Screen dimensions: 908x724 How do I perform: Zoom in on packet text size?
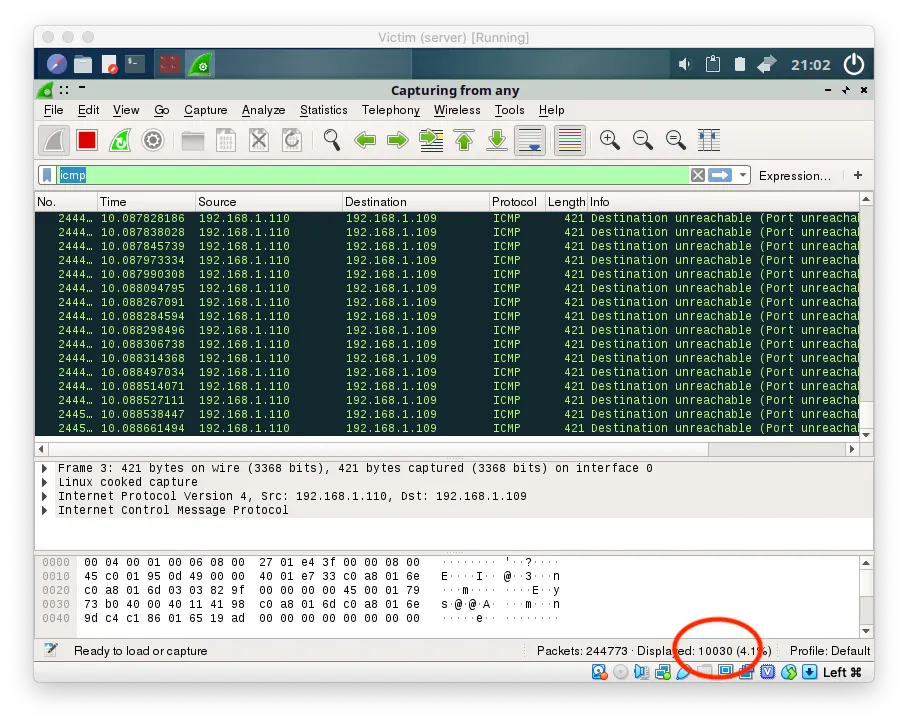point(610,140)
